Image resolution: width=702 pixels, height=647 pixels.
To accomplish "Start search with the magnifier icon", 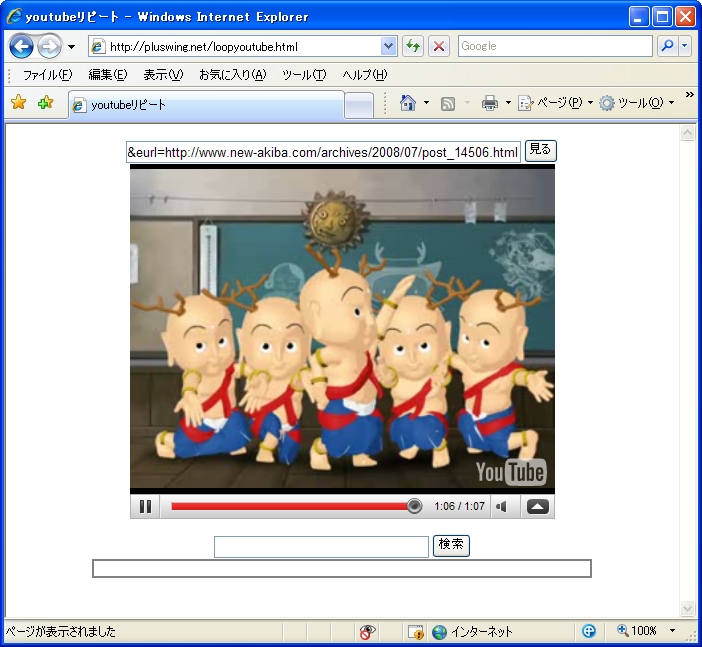I will [667, 46].
